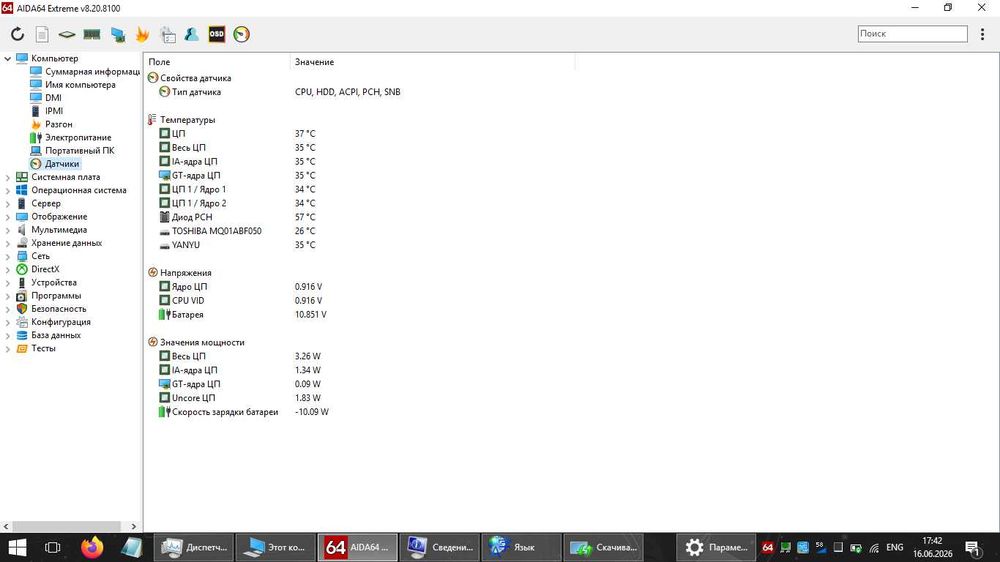Open the report wizard checklist icon
The width and height of the screenshot is (1000, 562).
pyautogui.click(x=168, y=34)
